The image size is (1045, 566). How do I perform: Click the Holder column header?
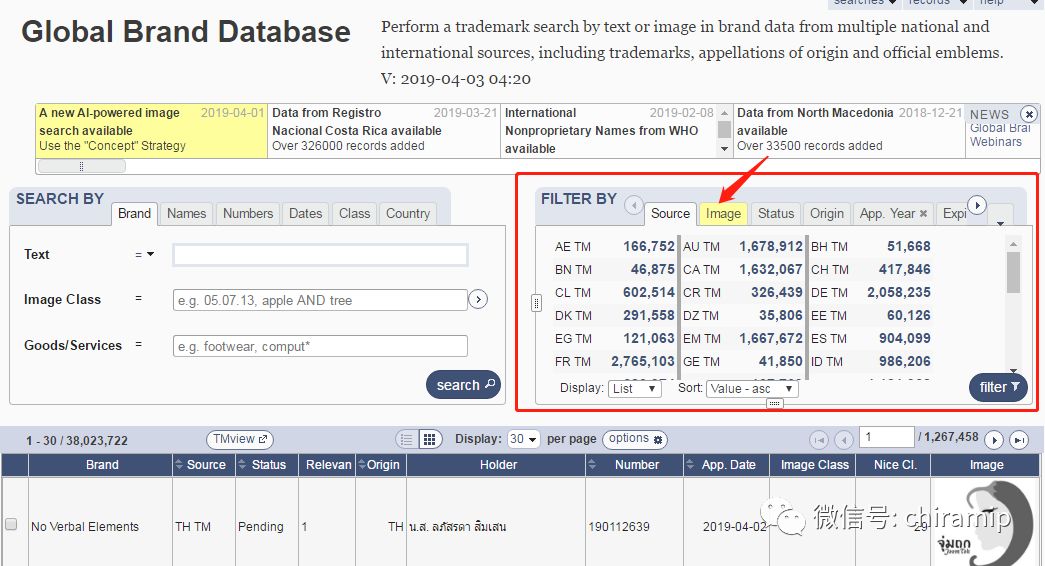pos(498,465)
